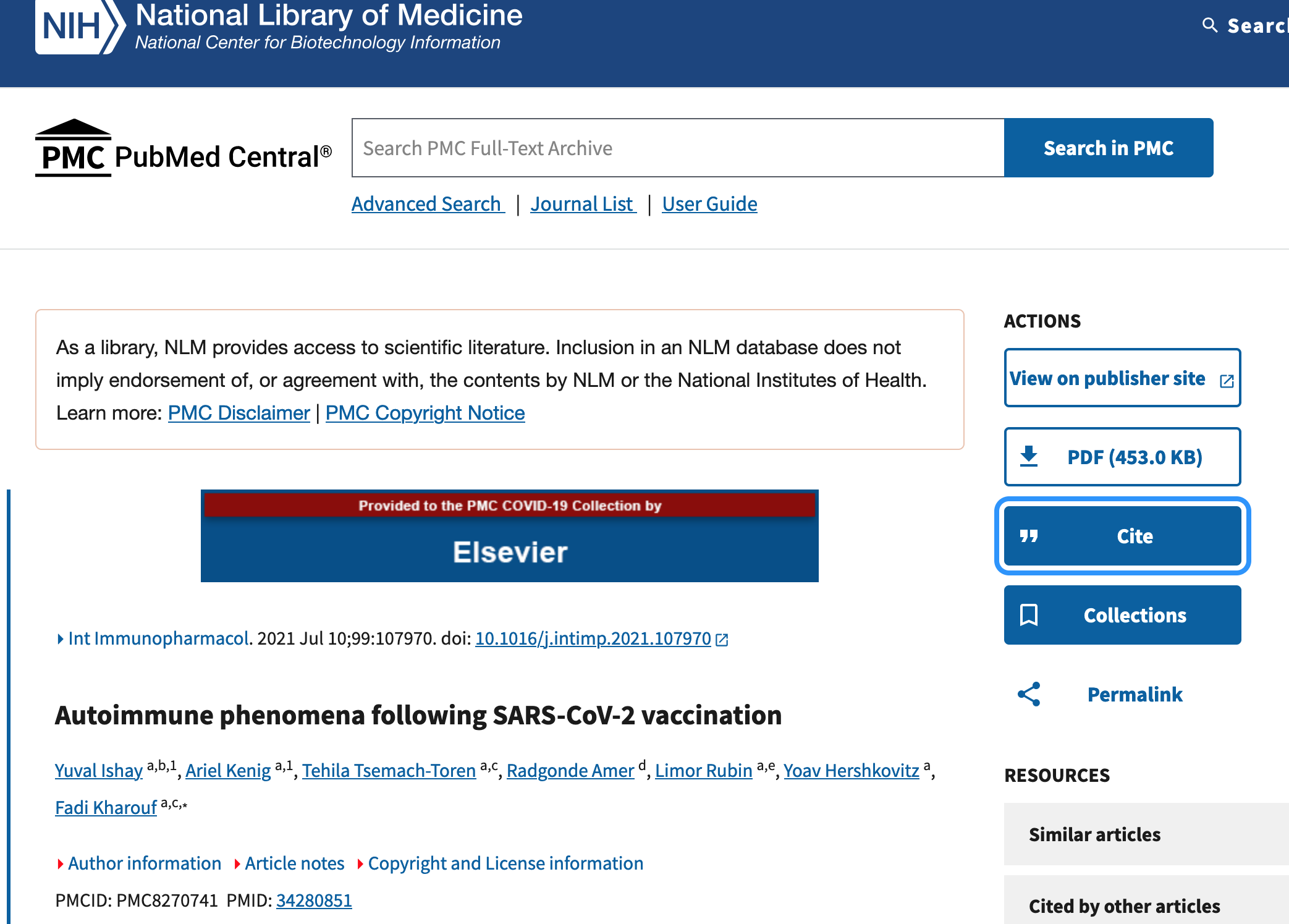
Task: Open the Similar articles resource section
Action: coord(1094,834)
